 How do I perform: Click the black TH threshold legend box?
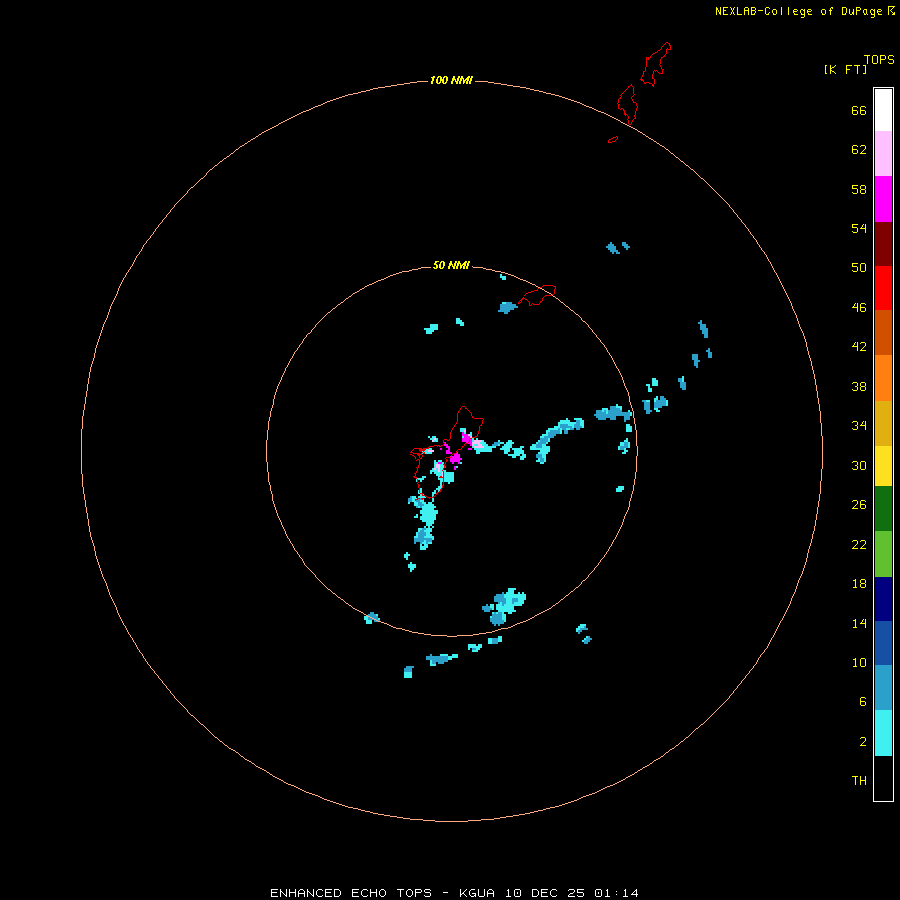point(883,778)
